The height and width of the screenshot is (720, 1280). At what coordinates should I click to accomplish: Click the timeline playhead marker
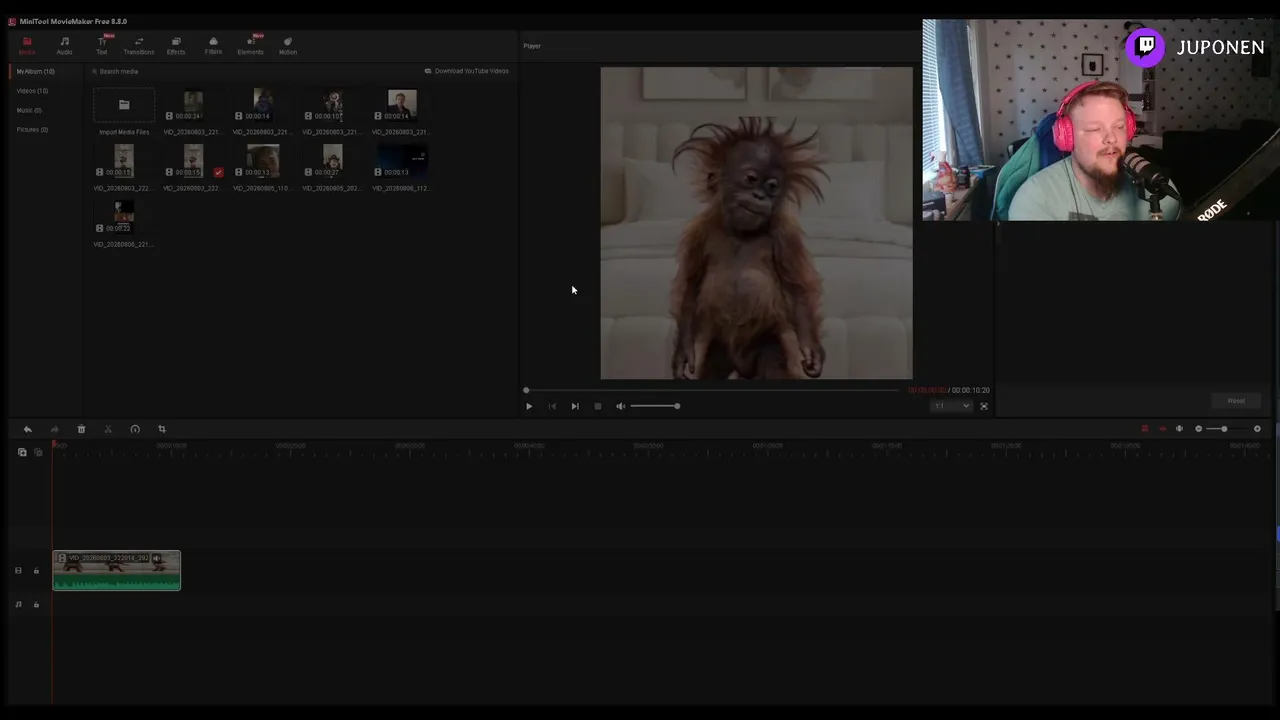pos(54,445)
